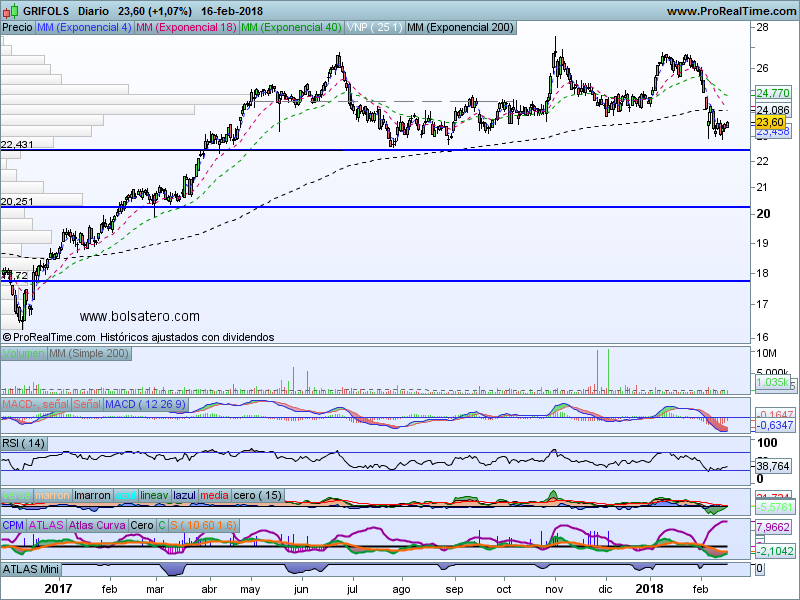Click the Volumen panel label

(x=23, y=354)
